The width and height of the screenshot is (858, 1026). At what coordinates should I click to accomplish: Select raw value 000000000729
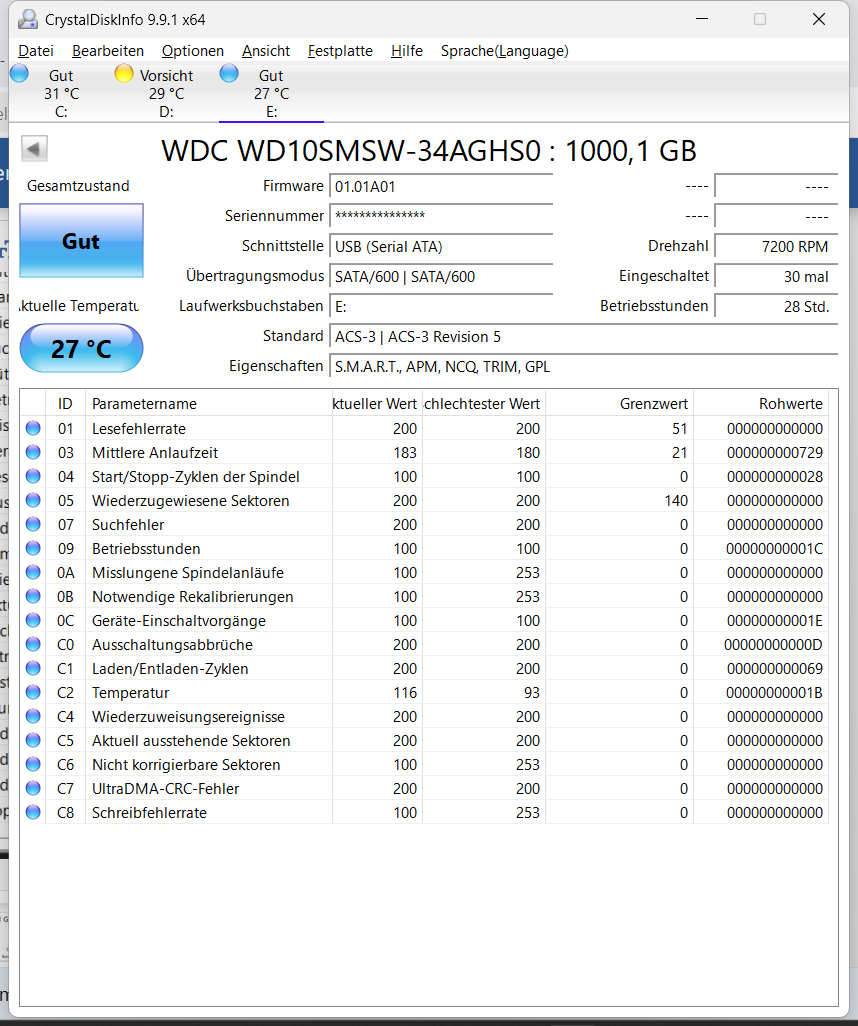775,452
